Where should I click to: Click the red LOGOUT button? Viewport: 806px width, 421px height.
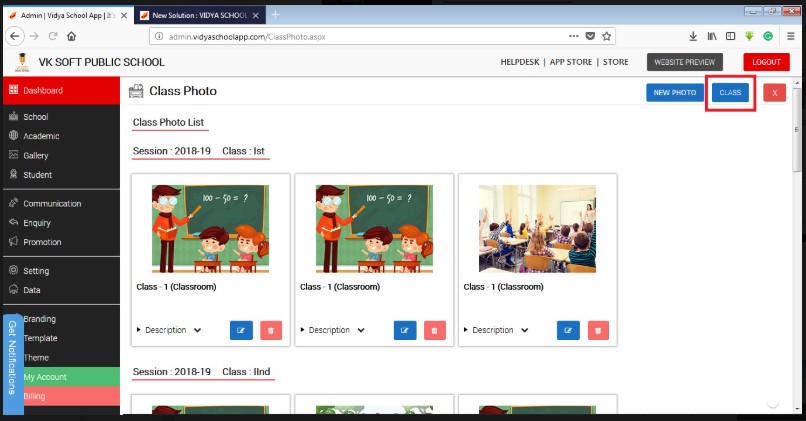click(766, 62)
